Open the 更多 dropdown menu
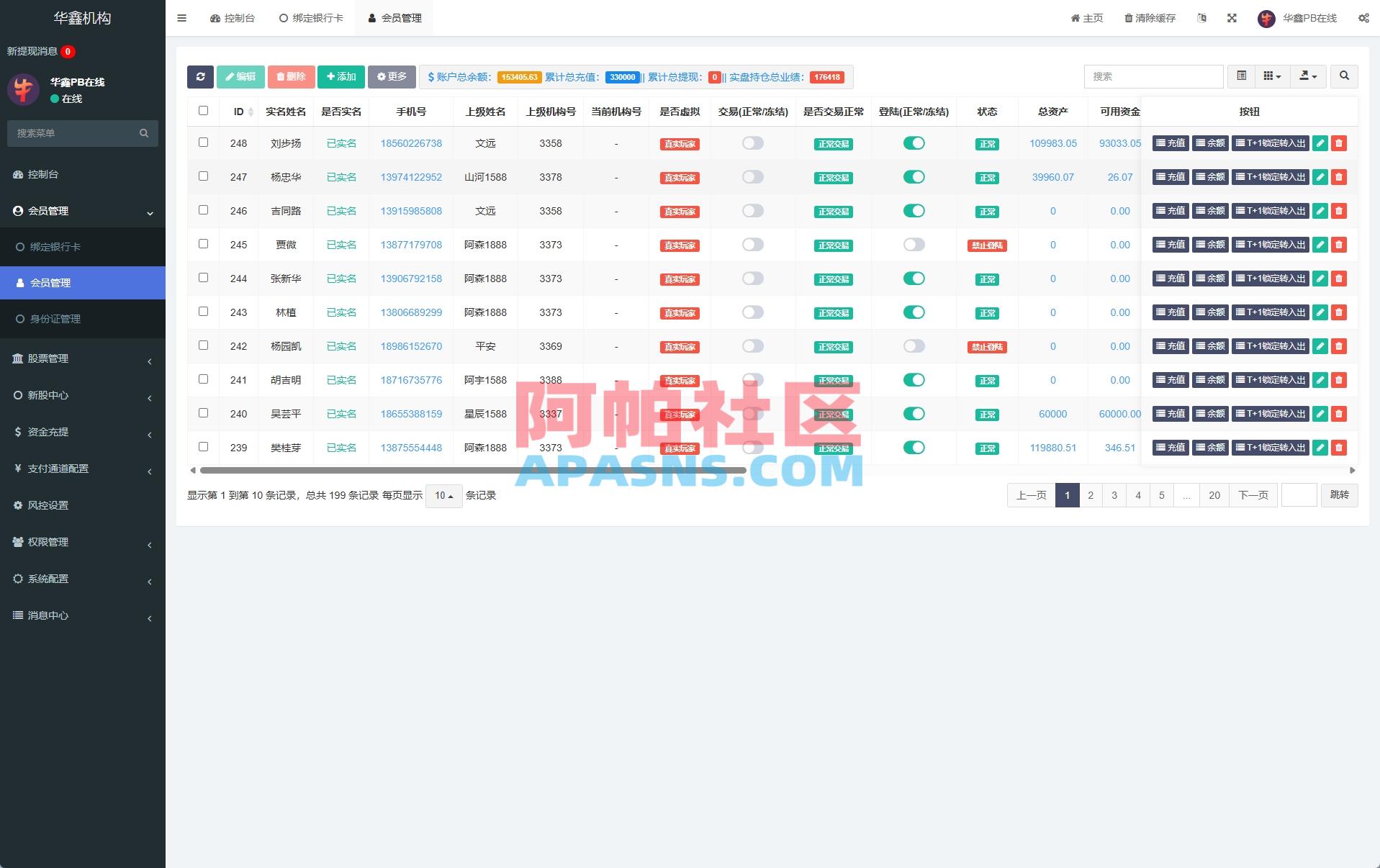Image resolution: width=1380 pixels, height=868 pixels. 391,76
